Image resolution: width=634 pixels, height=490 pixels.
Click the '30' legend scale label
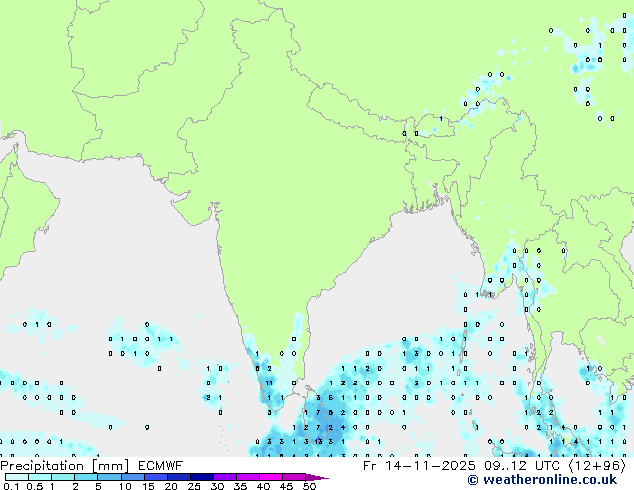coord(217,486)
